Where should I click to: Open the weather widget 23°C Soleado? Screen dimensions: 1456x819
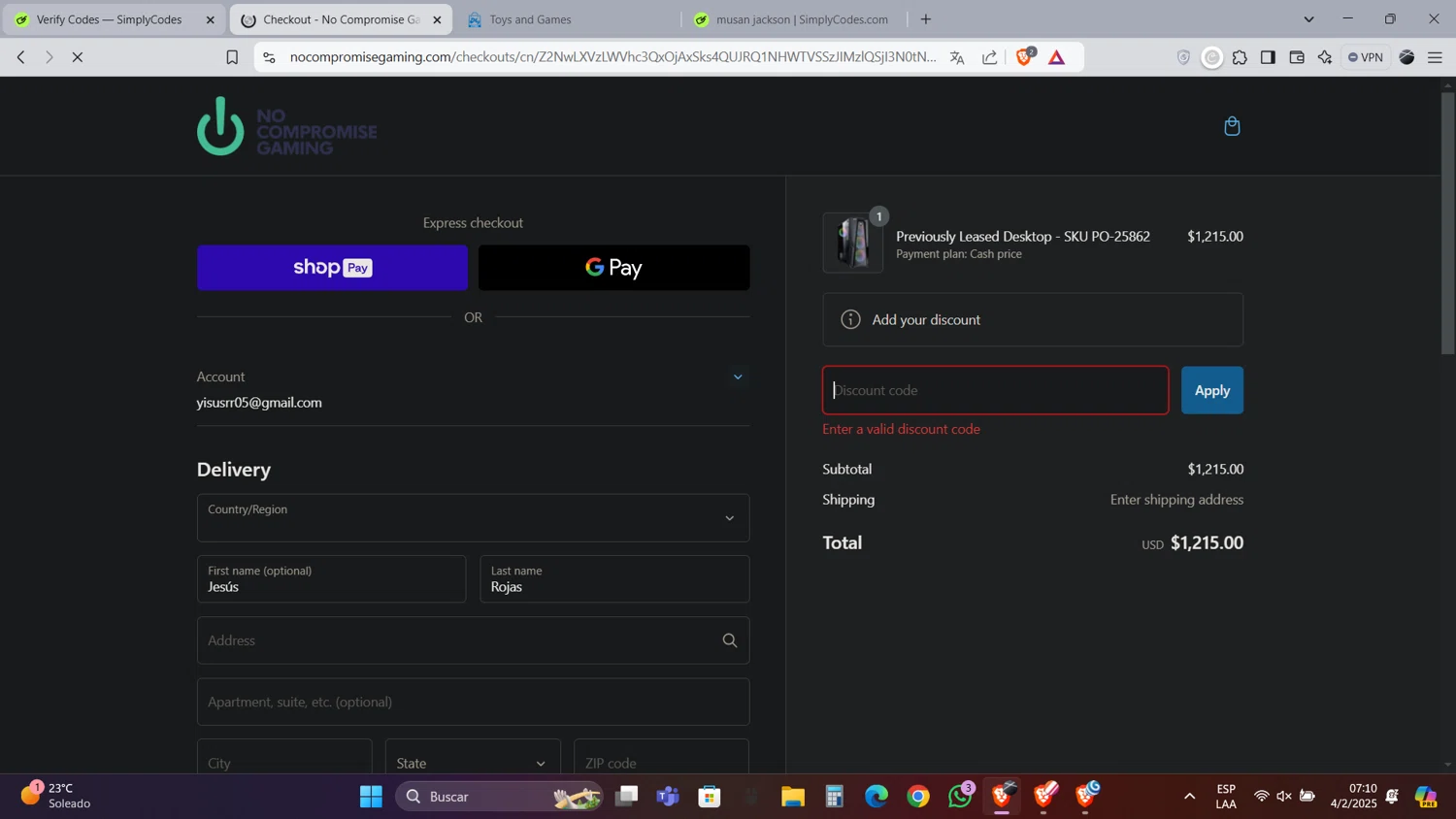pyautogui.click(x=58, y=796)
